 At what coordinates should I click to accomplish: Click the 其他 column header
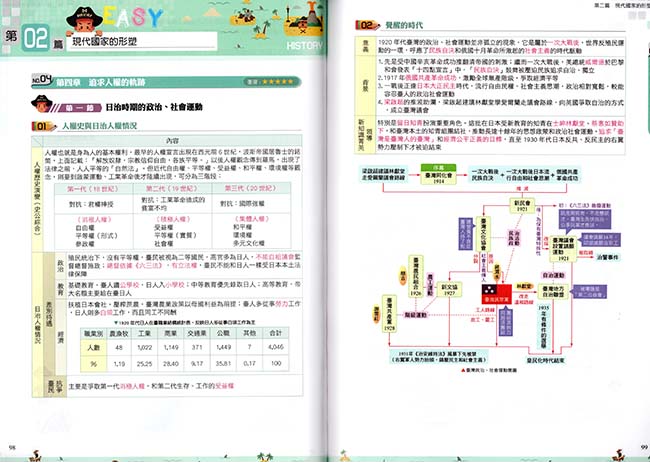click(249, 333)
